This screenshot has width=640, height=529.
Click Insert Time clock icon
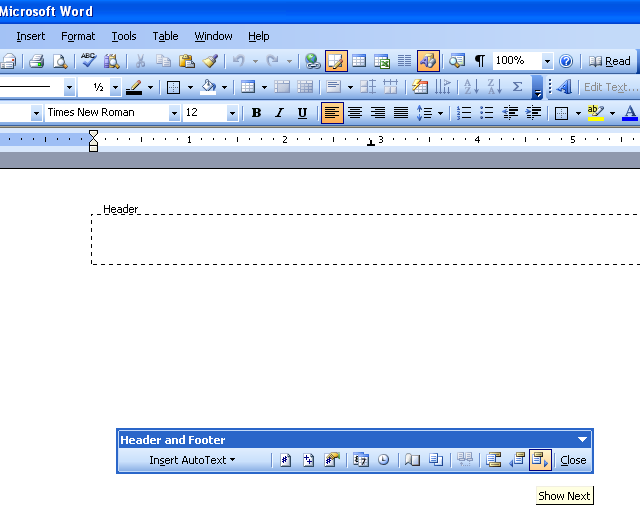[383, 460]
